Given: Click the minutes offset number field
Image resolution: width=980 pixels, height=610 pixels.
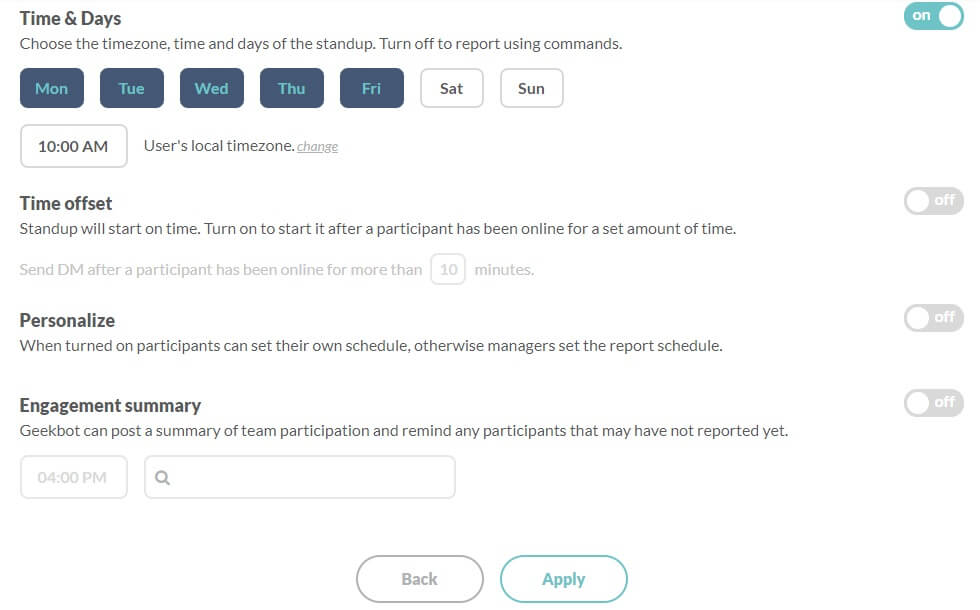Looking at the screenshot, I should 448,270.
